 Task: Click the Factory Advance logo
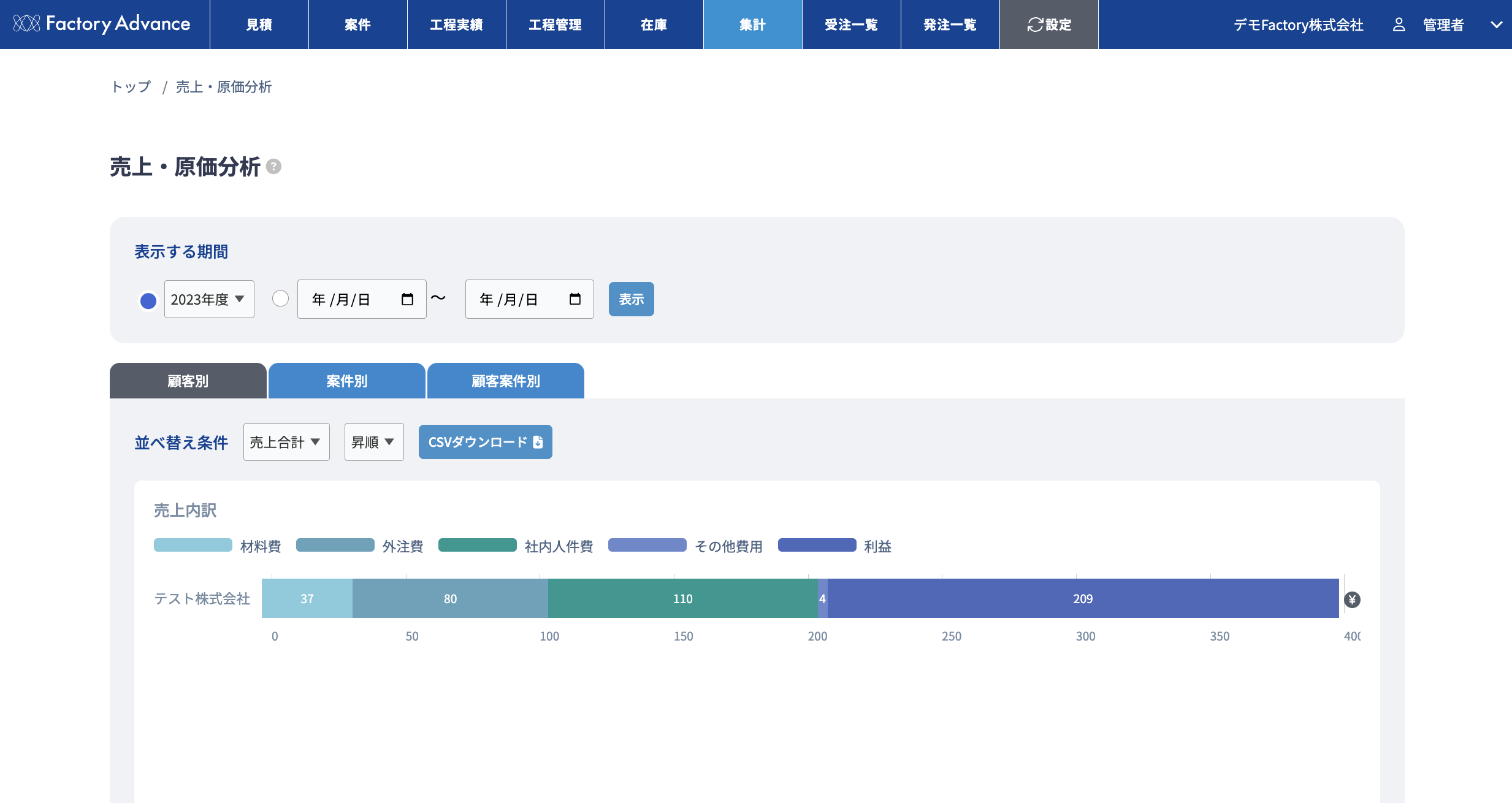pyautogui.click(x=102, y=24)
